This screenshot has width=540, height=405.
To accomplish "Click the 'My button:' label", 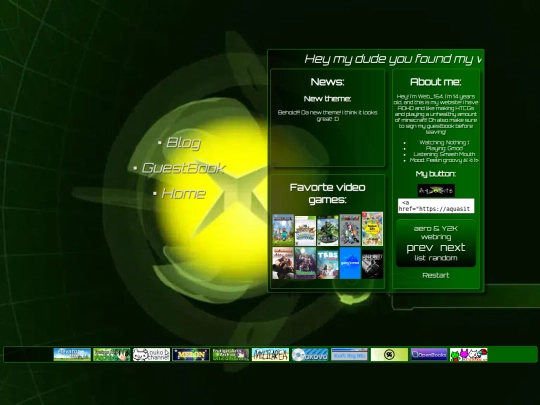I will point(436,174).
